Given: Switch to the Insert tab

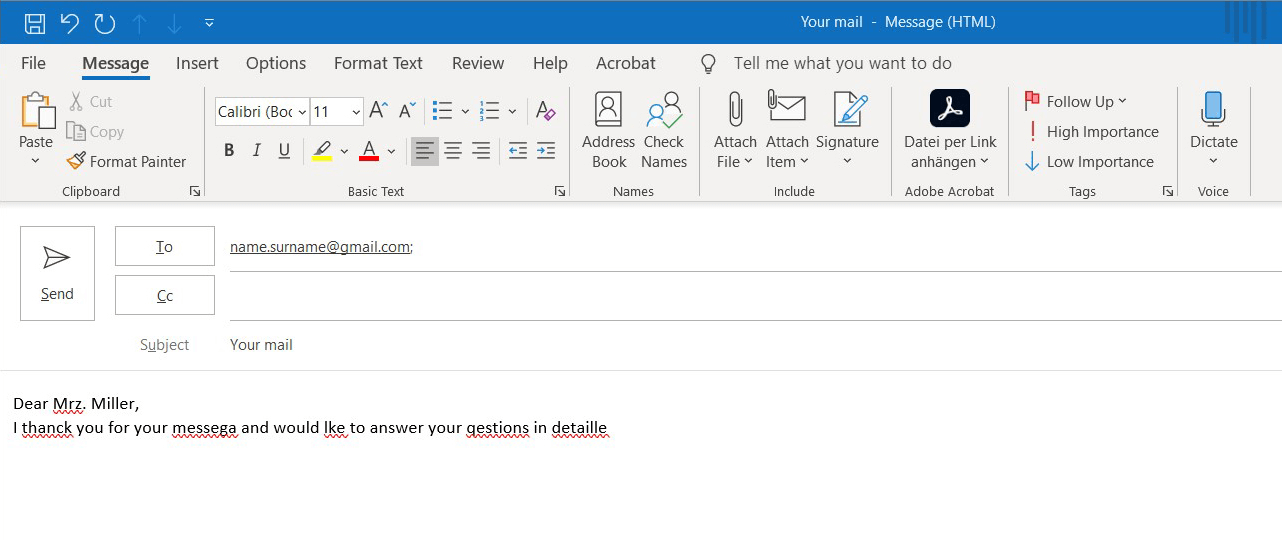Looking at the screenshot, I should coord(197,63).
